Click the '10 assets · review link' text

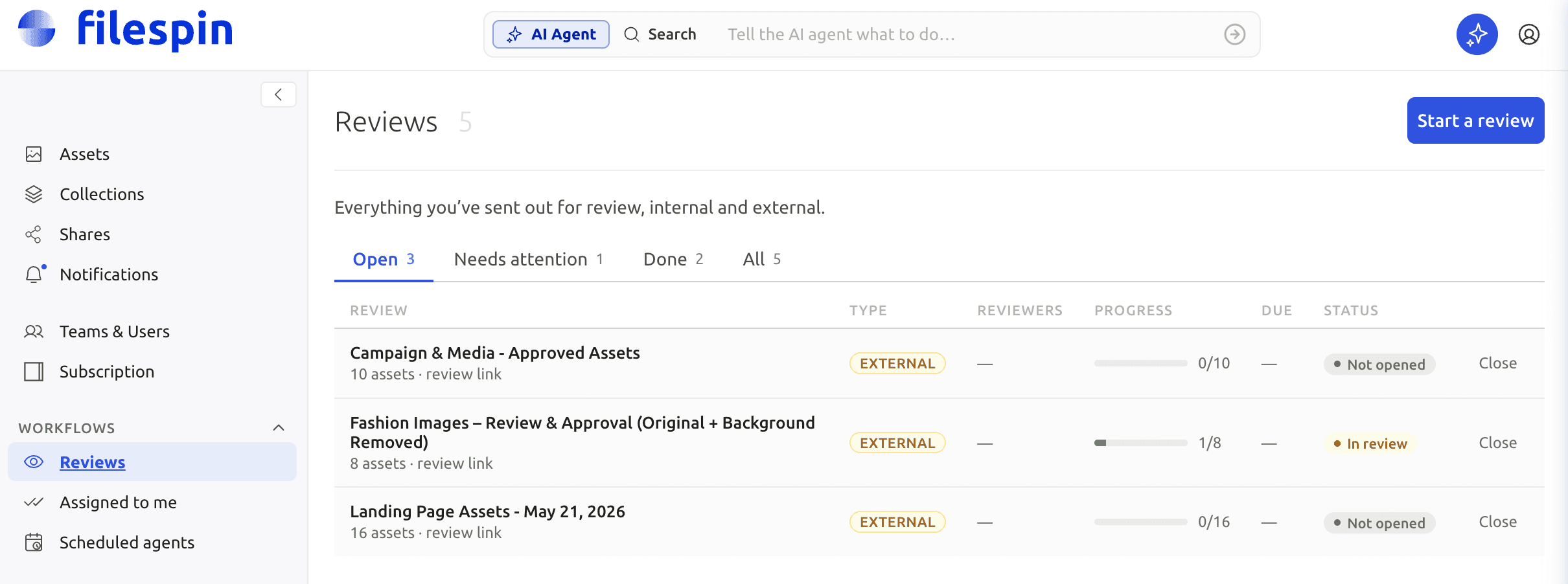pyautogui.click(x=426, y=374)
